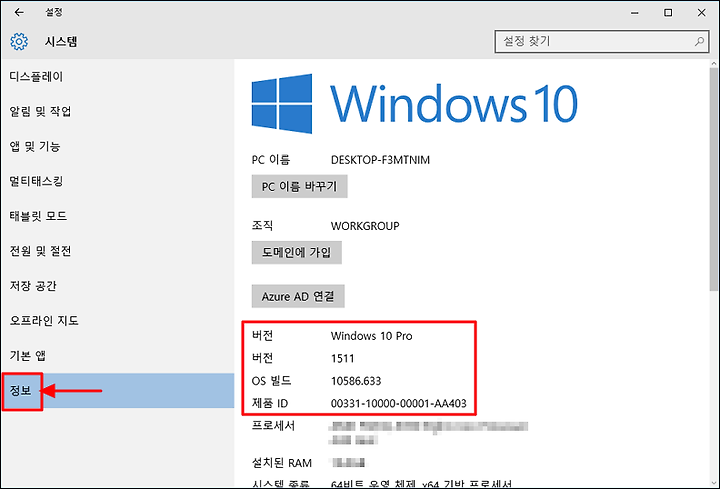Click version number 1511

click(x=343, y=359)
